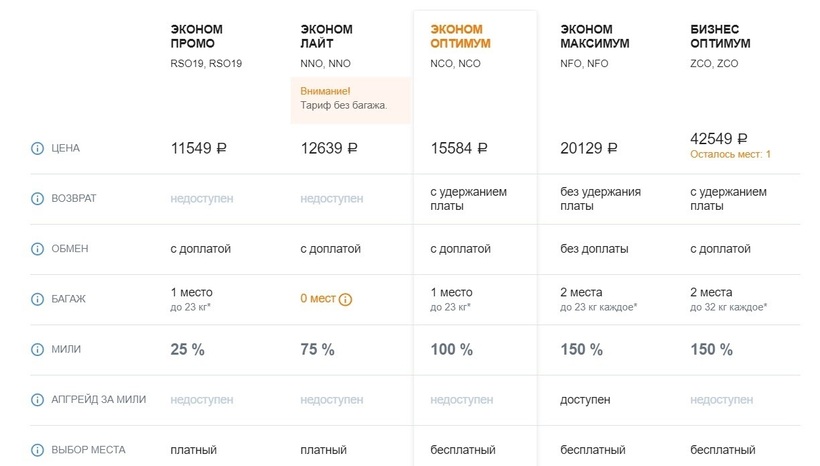Click the 11549 ₽ price

click(199, 149)
